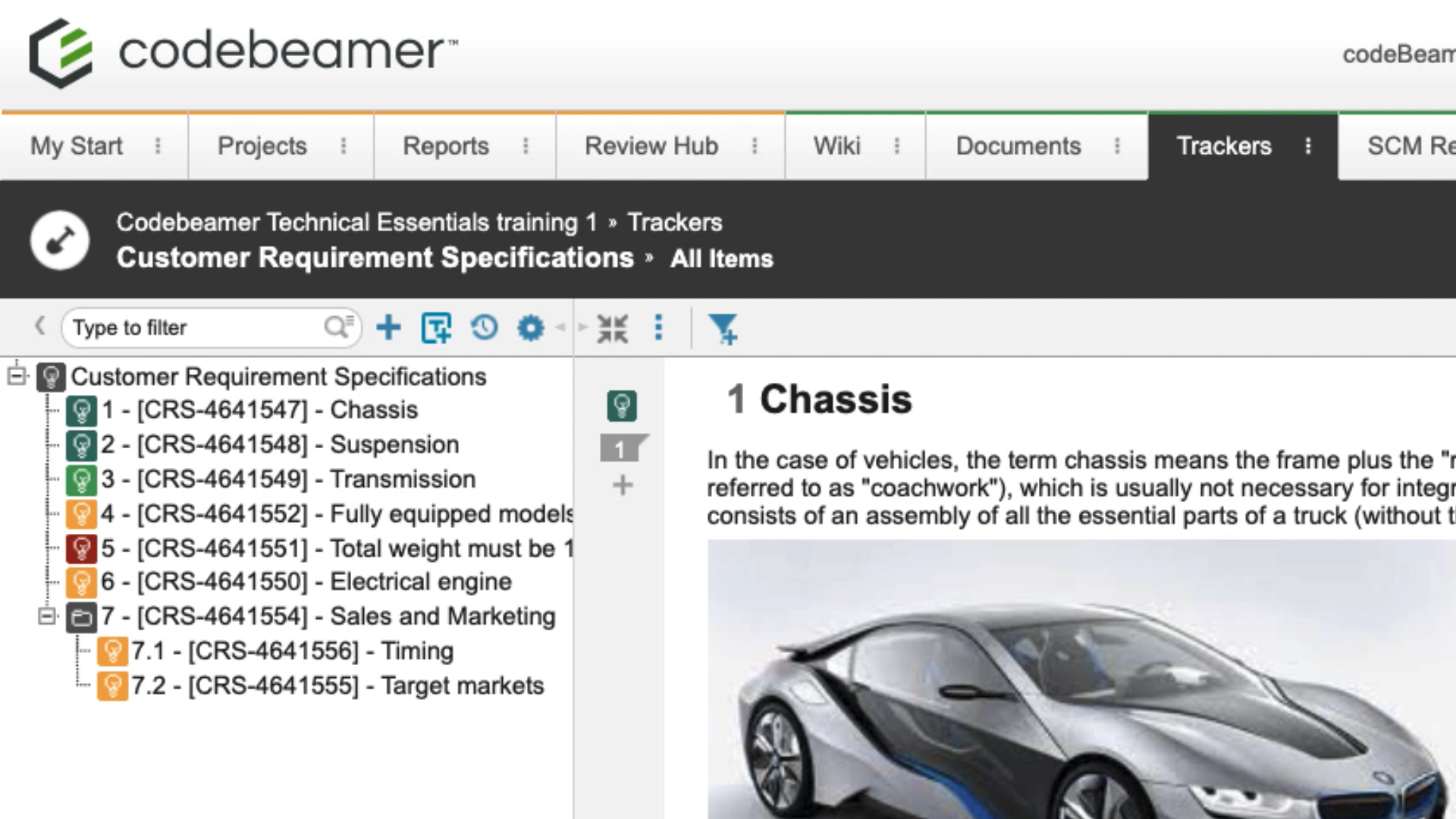Click the plus below the comment badge
1456x819 pixels.
[623, 485]
